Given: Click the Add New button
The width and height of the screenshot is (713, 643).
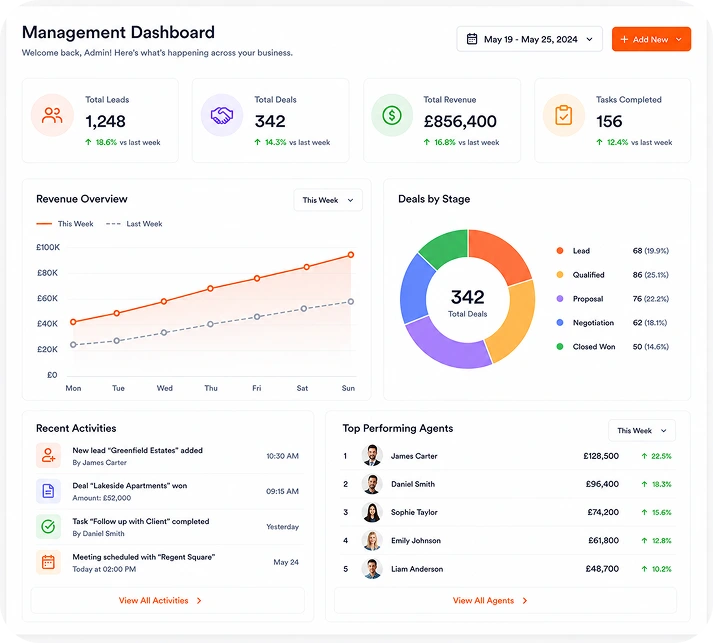Looking at the screenshot, I should tap(651, 39).
